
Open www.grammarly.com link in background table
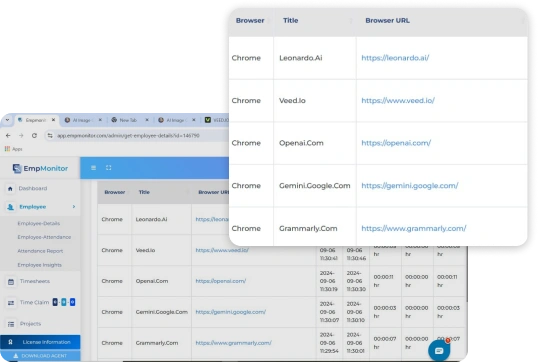coord(233,343)
